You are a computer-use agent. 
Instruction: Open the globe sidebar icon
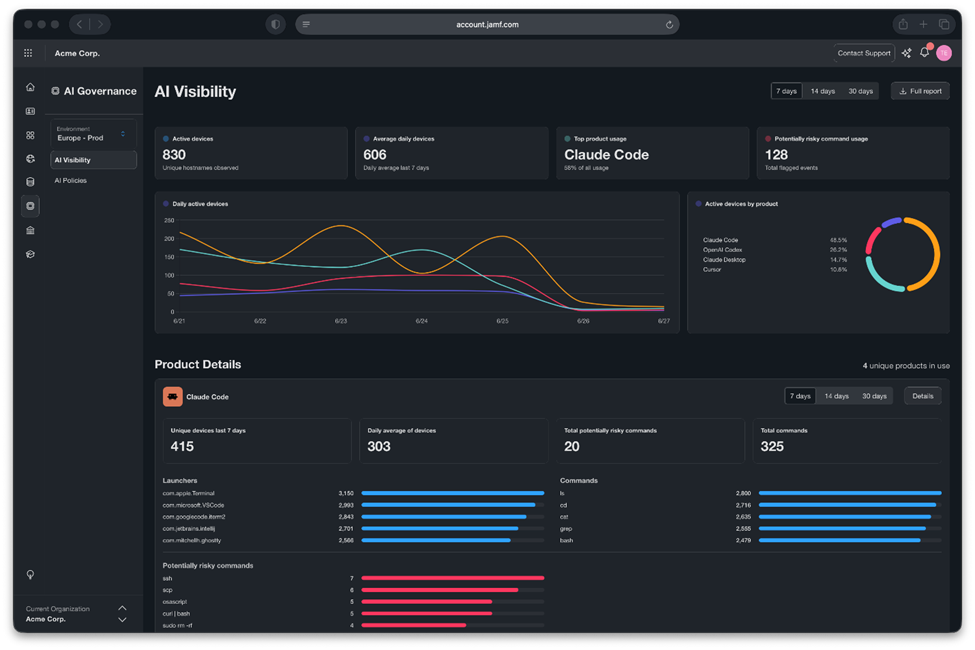(30, 159)
